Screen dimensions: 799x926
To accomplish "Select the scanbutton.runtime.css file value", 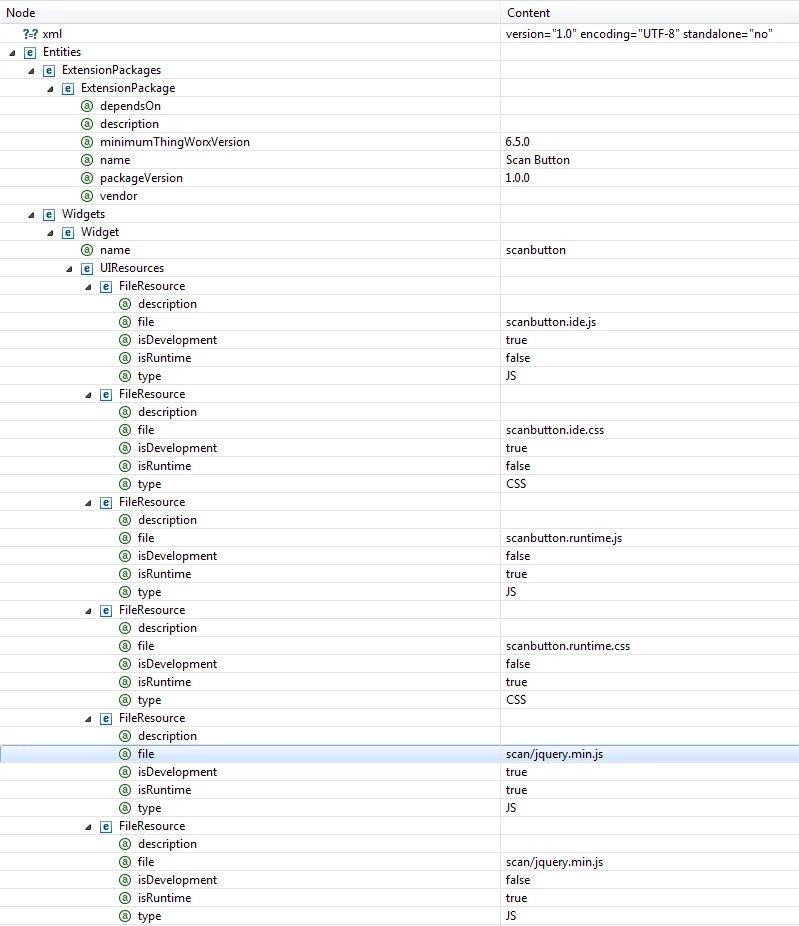I will (568, 646).
